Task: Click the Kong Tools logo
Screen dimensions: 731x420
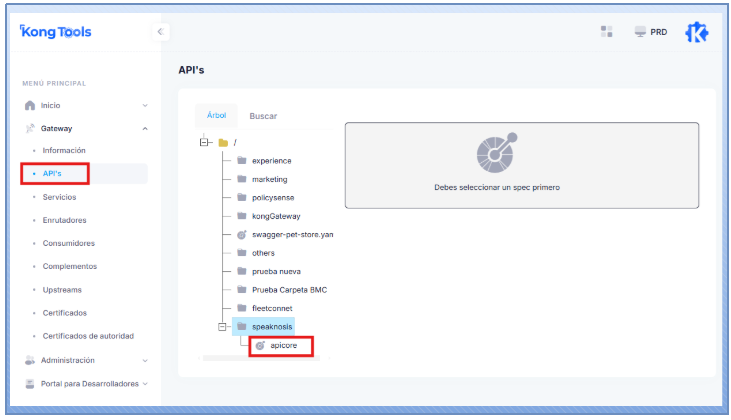Action: tap(55, 32)
